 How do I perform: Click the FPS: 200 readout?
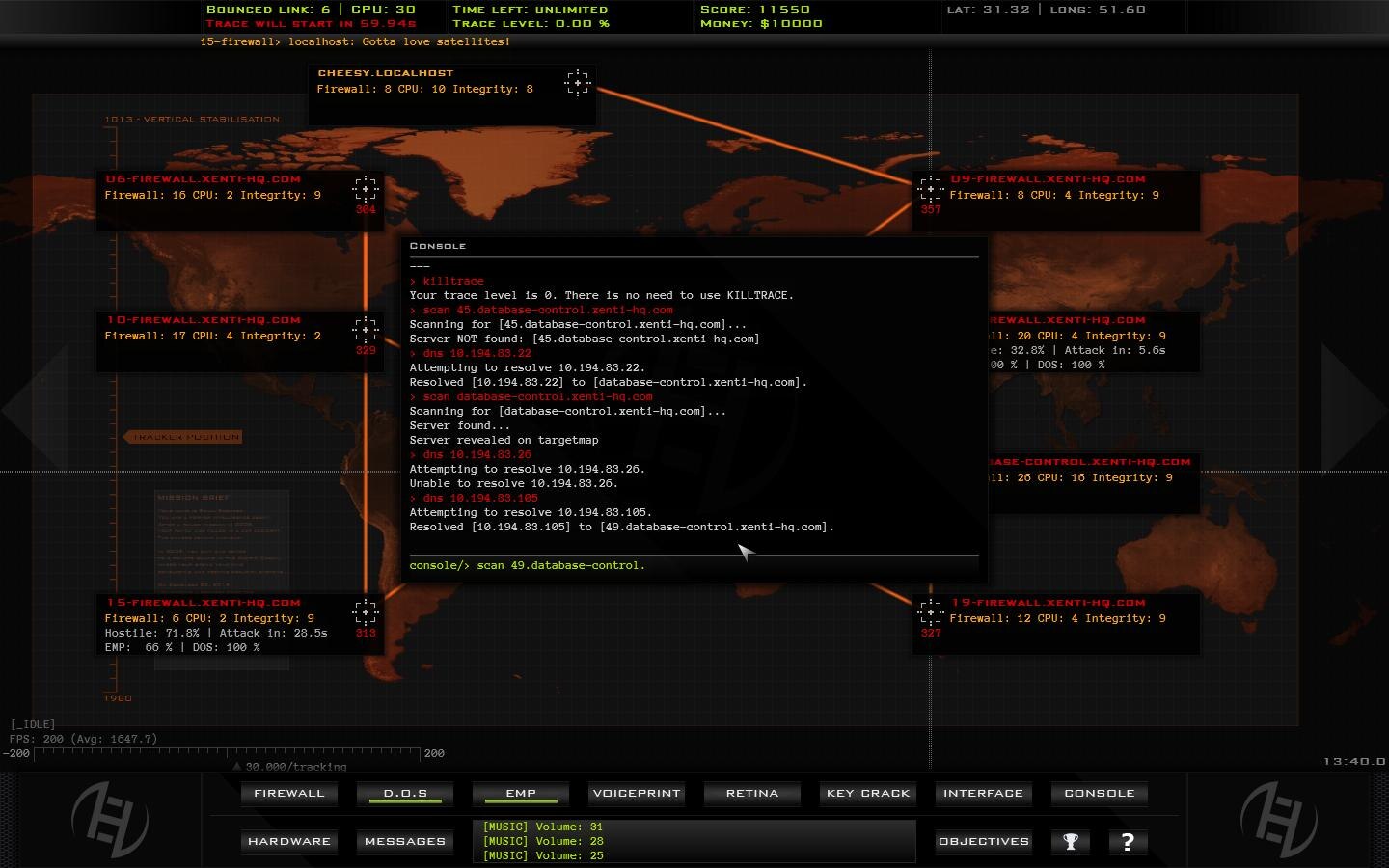pos(83,739)
